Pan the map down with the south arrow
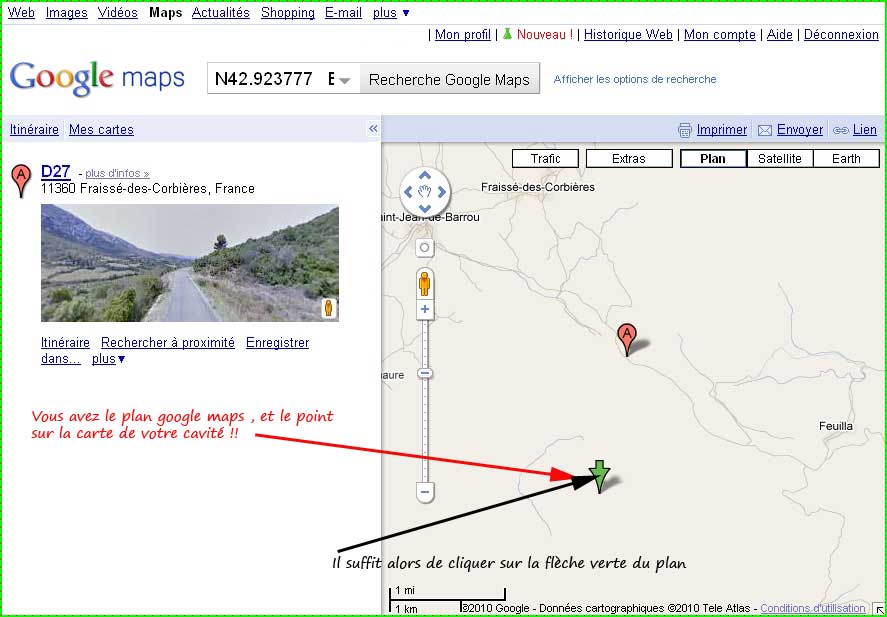Image resolution: width=887 pixels, height=617 pixels. click(425, 209)
